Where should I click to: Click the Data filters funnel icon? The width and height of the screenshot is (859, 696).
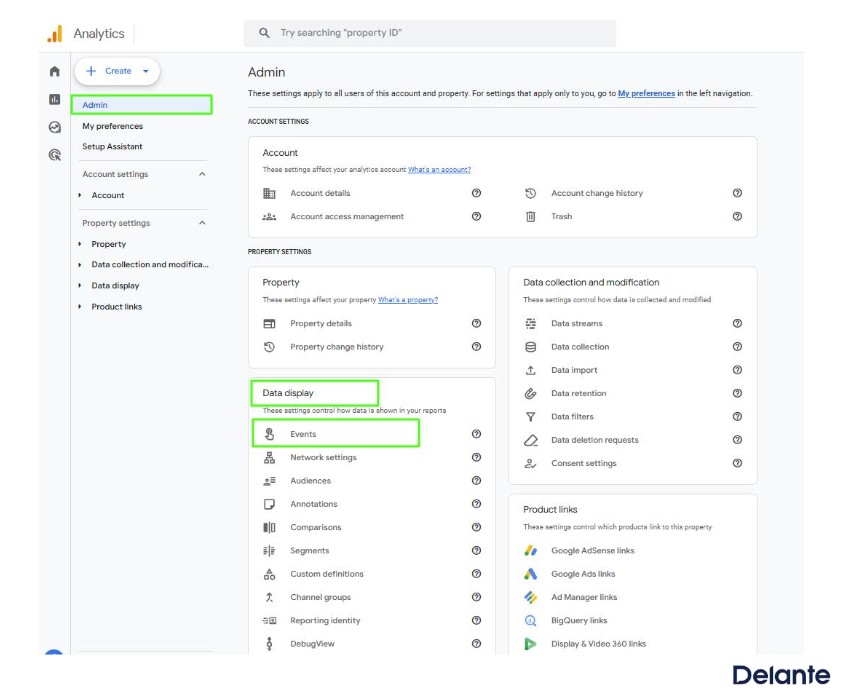pyautogui.click(x=530, y=417)
